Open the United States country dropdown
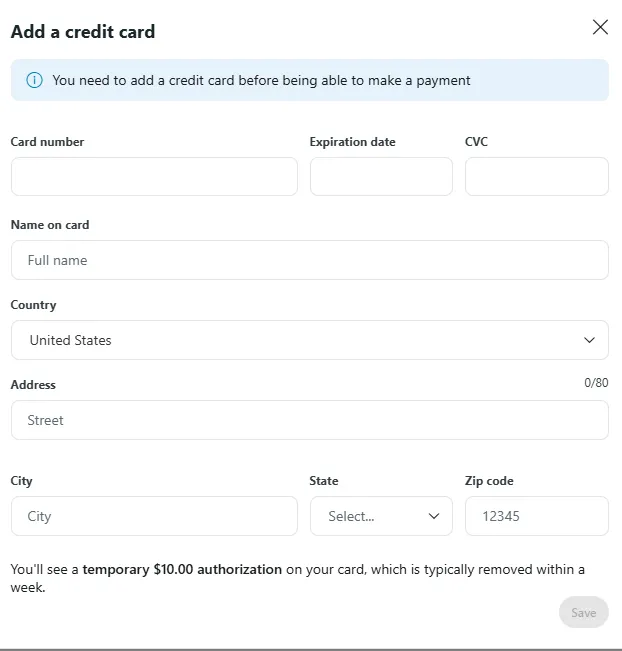 point(300,340)
